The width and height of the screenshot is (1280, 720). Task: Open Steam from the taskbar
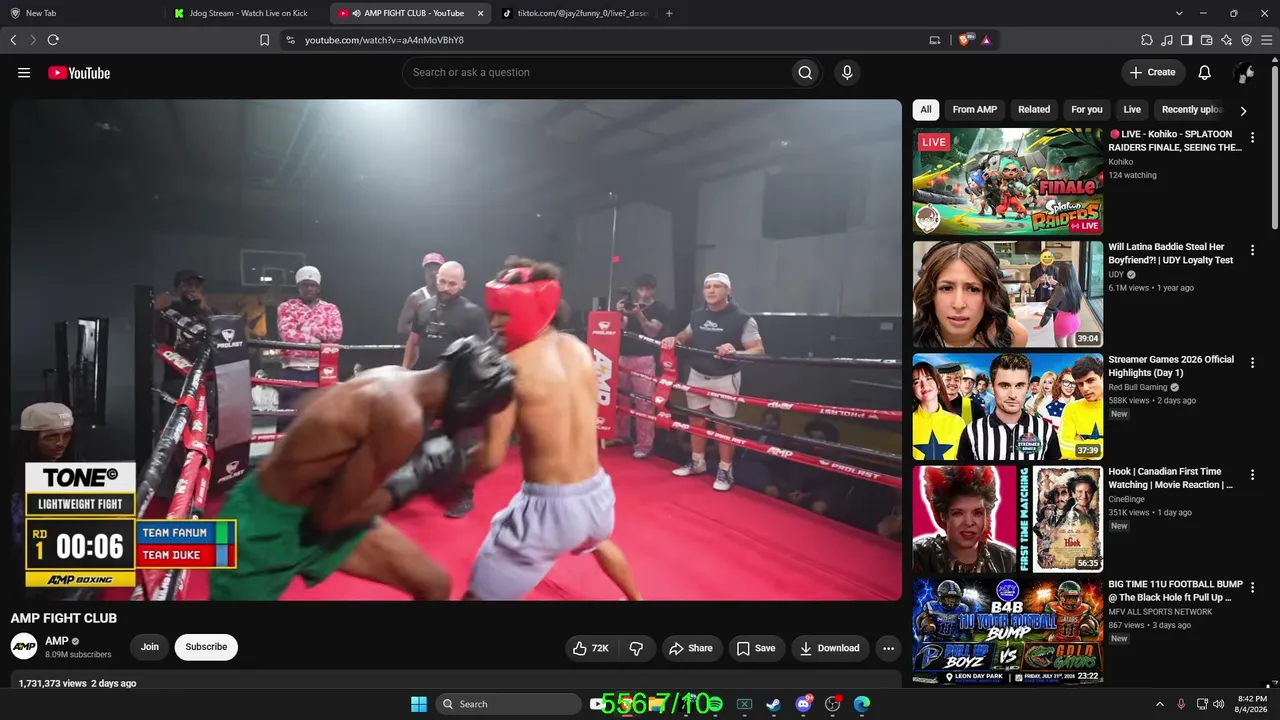pos(773,704)
